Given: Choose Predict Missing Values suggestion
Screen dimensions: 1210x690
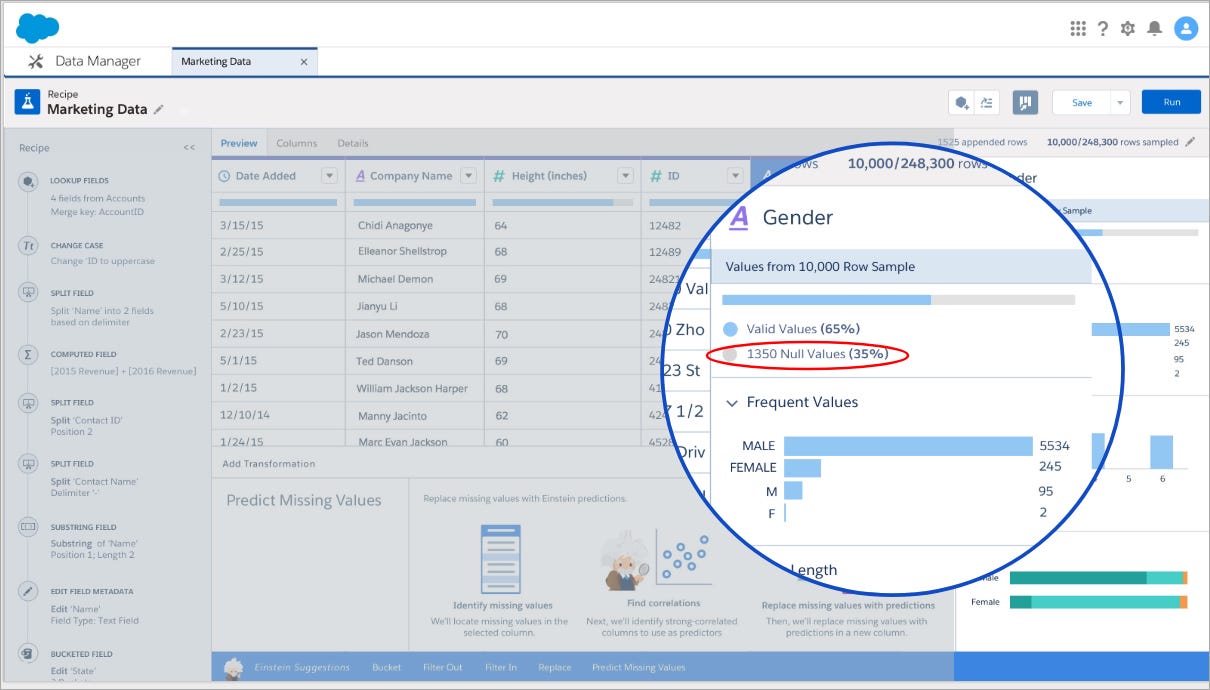Looking at the screenshot, I should 638,668.
